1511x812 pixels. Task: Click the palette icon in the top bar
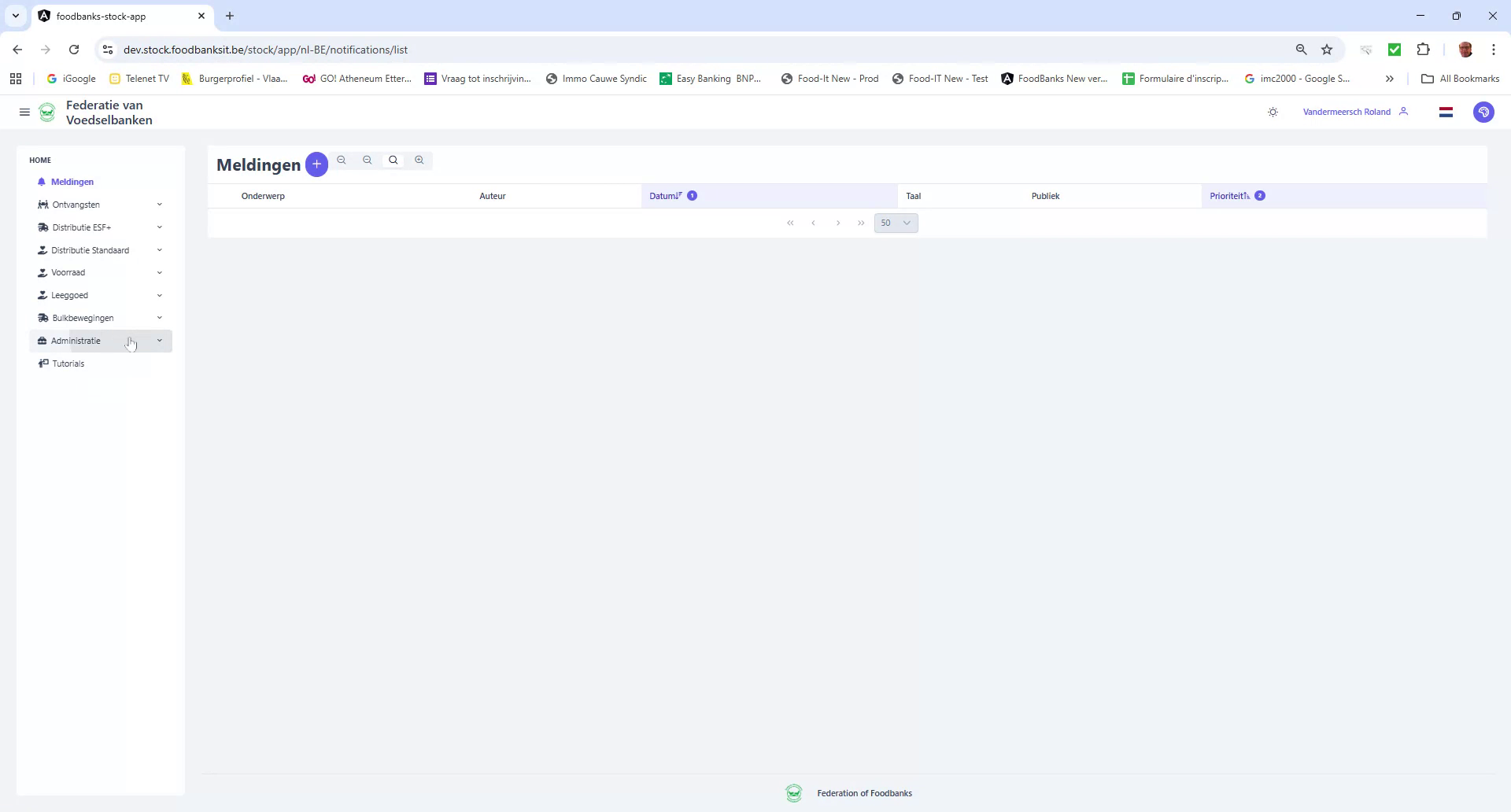[1484, 112]
